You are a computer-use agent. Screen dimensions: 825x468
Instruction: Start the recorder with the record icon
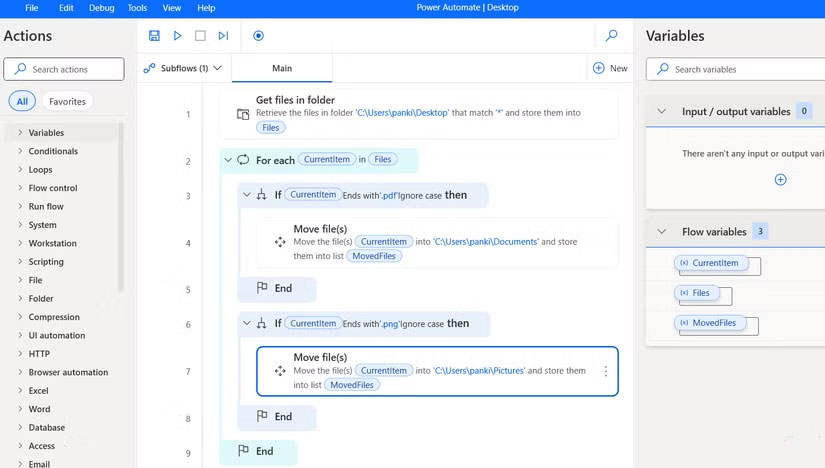[x=258, y=36]
